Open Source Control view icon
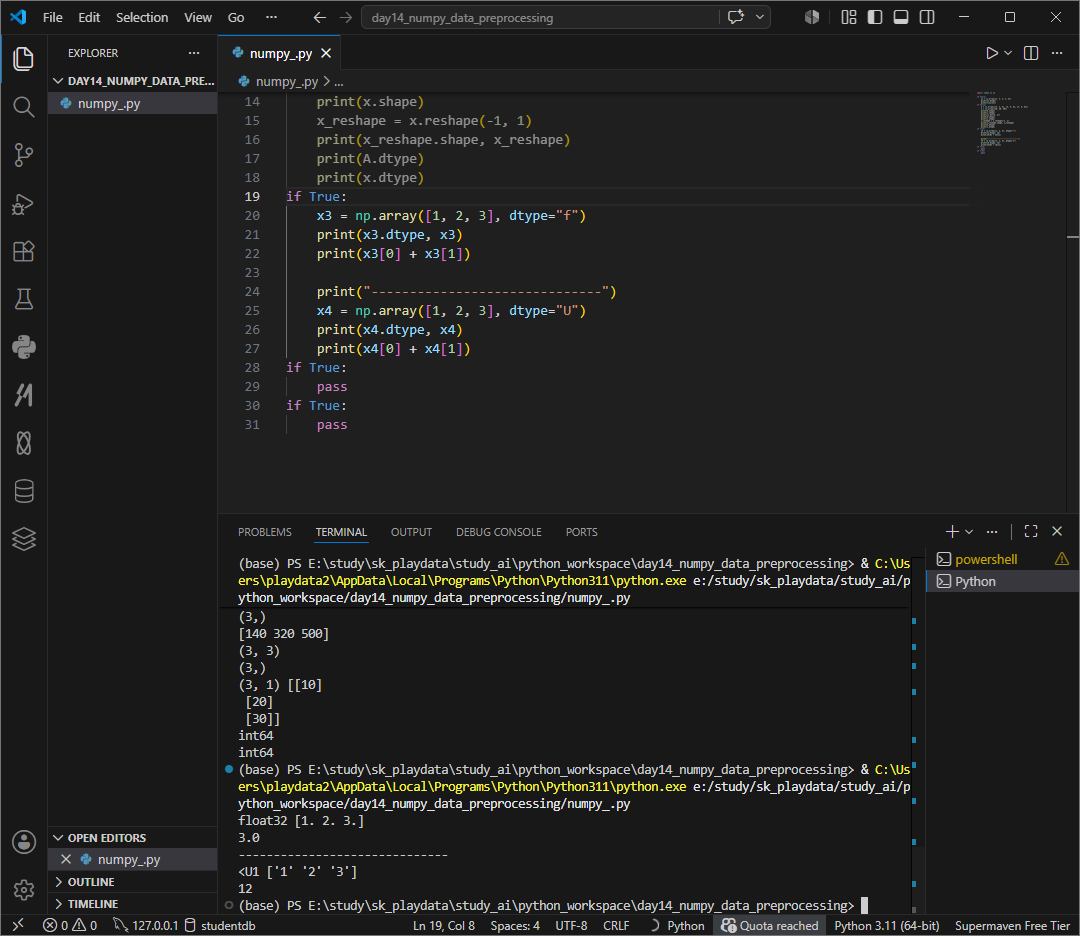This screenshot has height=936, width=1080. [23, 155]
